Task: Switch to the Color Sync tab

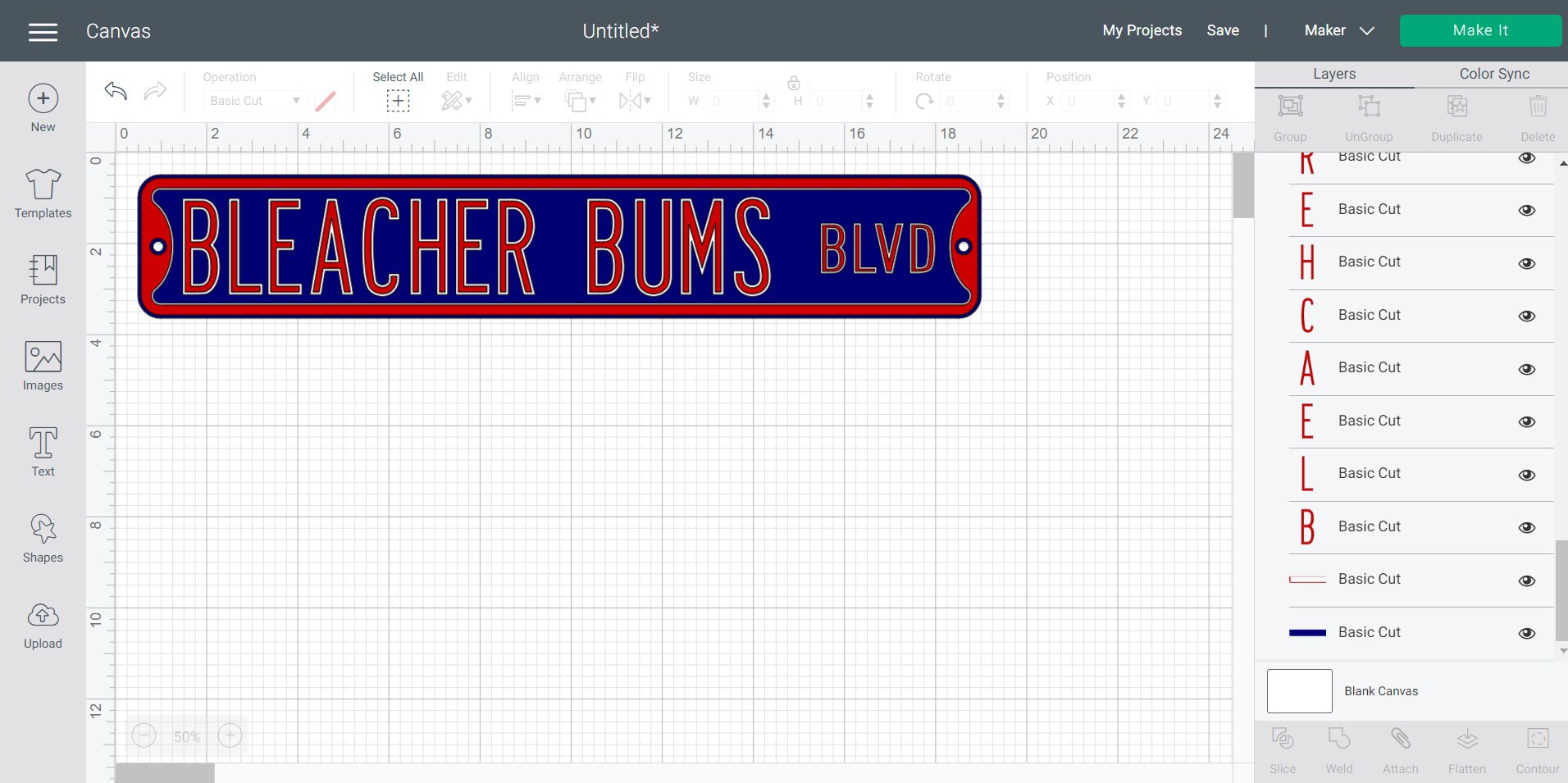Action: pos(1493,74)
